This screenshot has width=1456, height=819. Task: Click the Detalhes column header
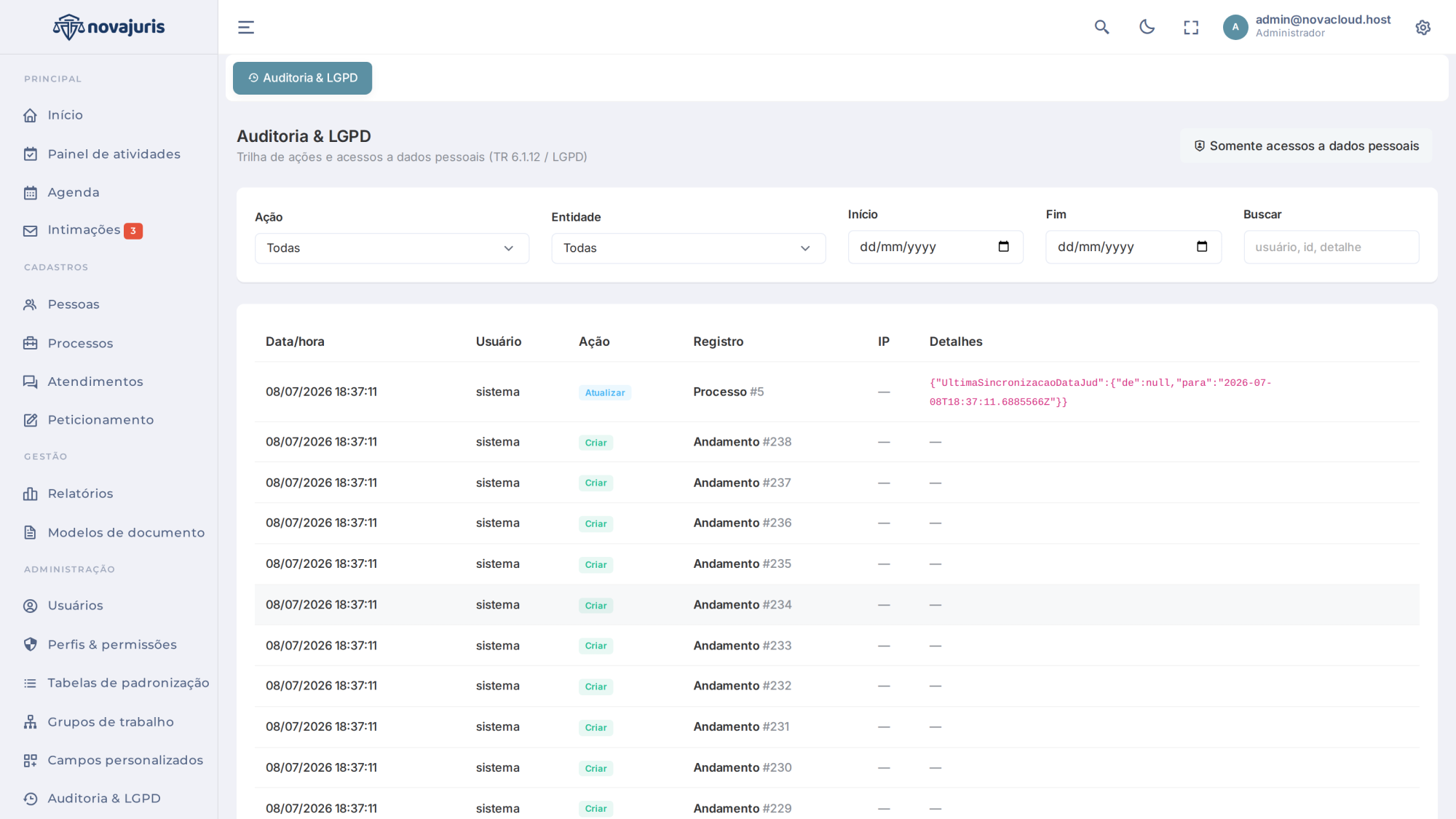point(955,341)
